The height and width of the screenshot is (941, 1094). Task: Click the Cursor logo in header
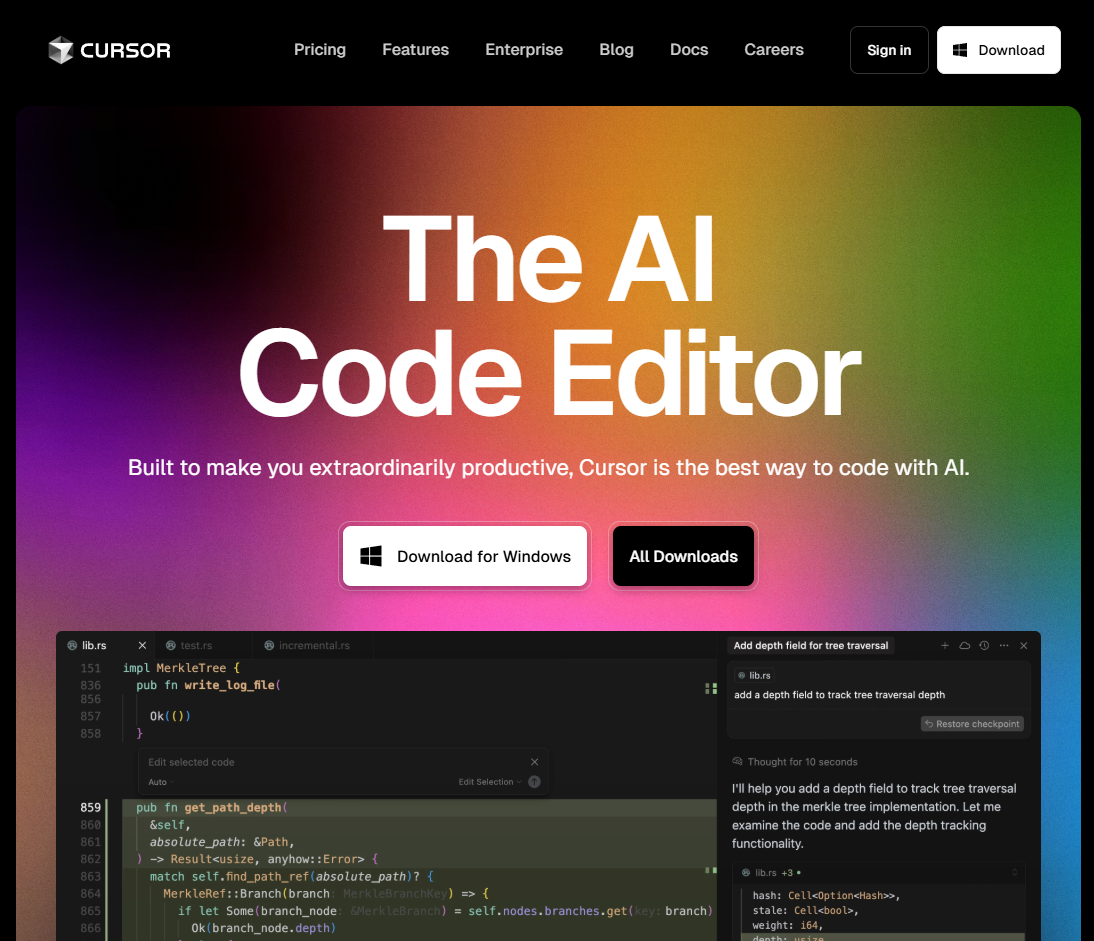point(110,50)
